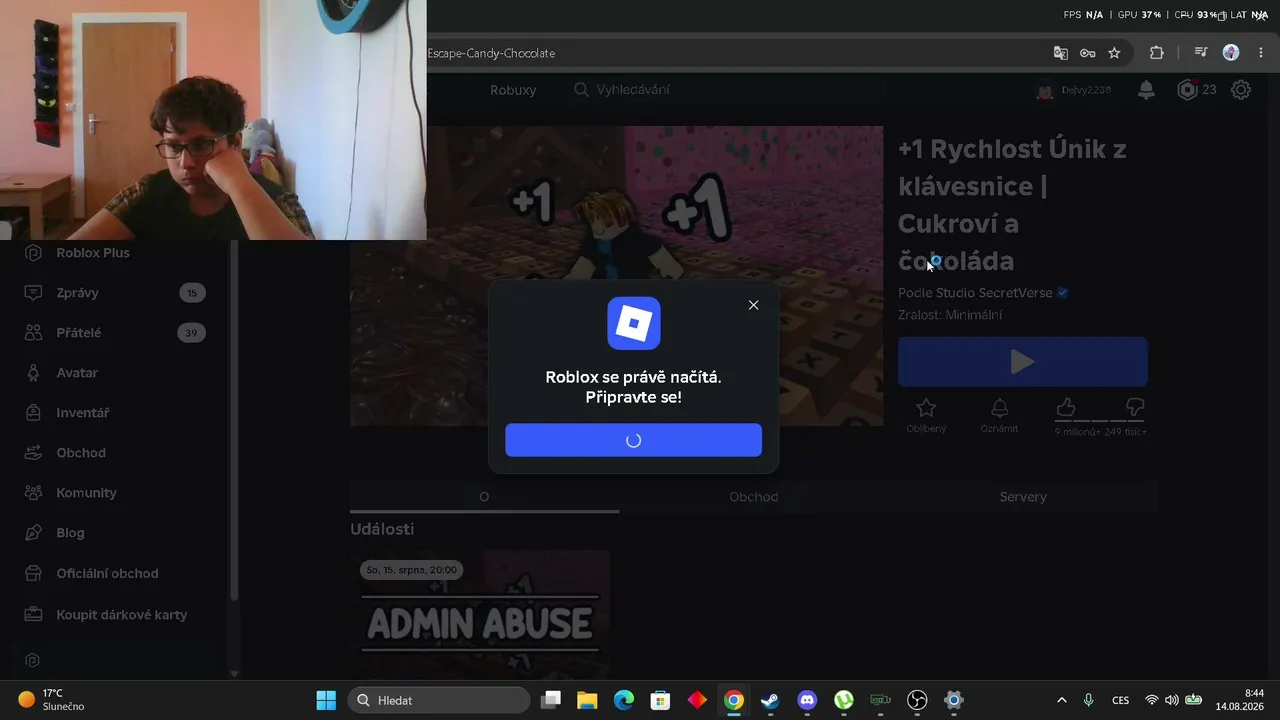
Task: Open Chrome media controls icon
Action: [x=1202, y=53]
